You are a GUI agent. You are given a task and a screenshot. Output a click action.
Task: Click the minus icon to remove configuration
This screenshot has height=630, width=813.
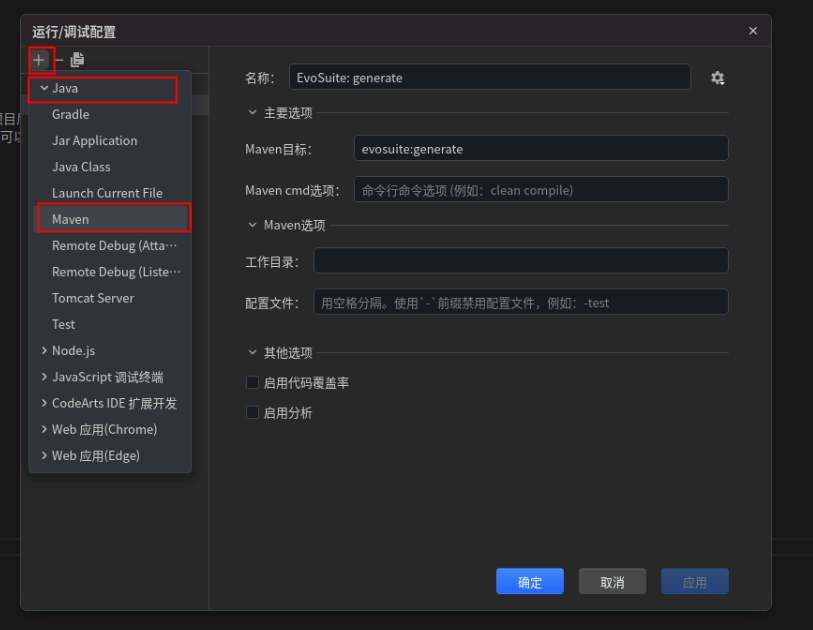click(59, 60)
